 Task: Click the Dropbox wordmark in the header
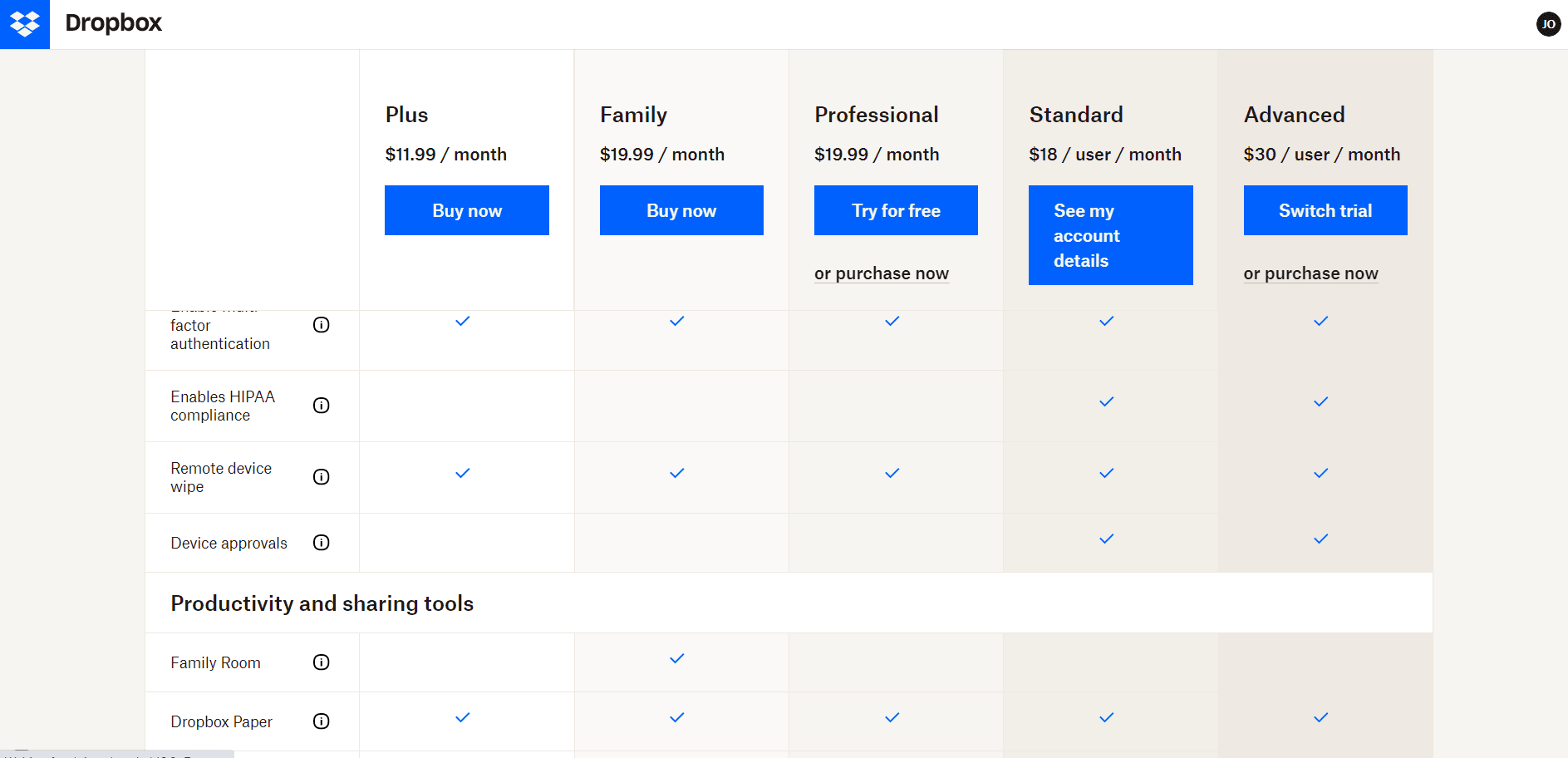click(x=114, y=23)
